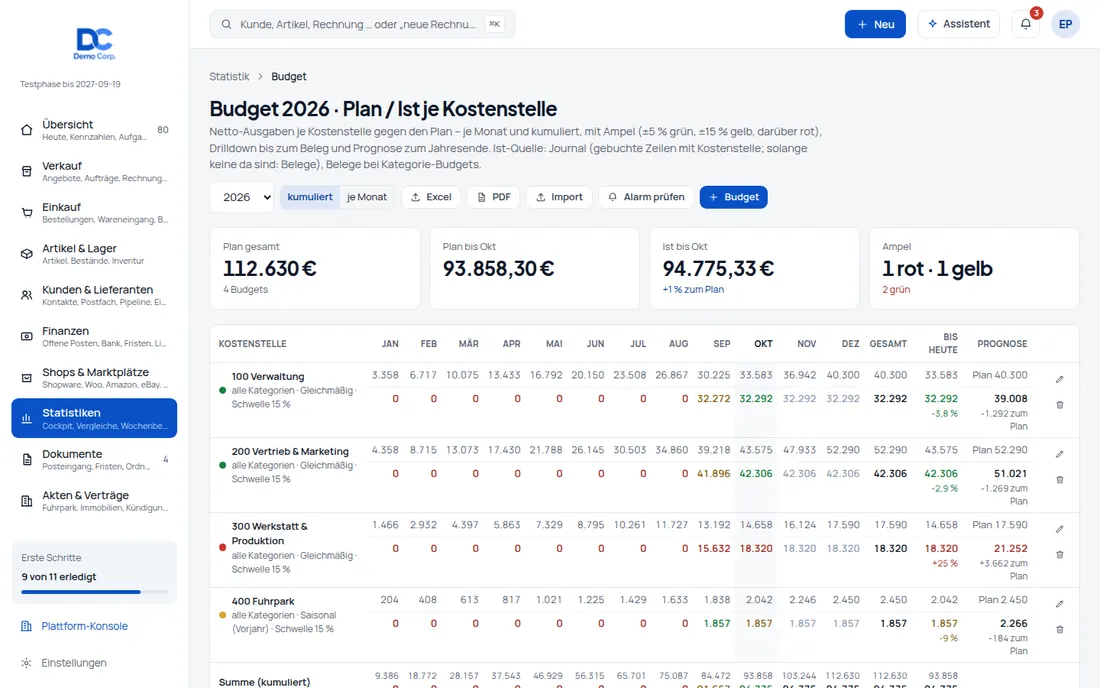The height and width of the screenshot is (688, 1100).
Task: Open the Assistent button
Action: 958,24
